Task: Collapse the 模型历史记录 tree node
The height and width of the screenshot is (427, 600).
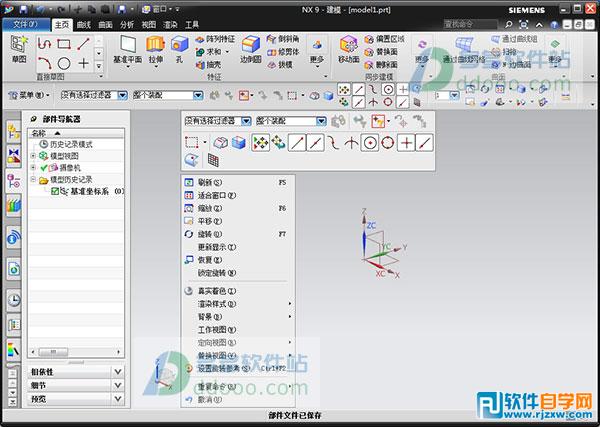Action: pos(33,179)
